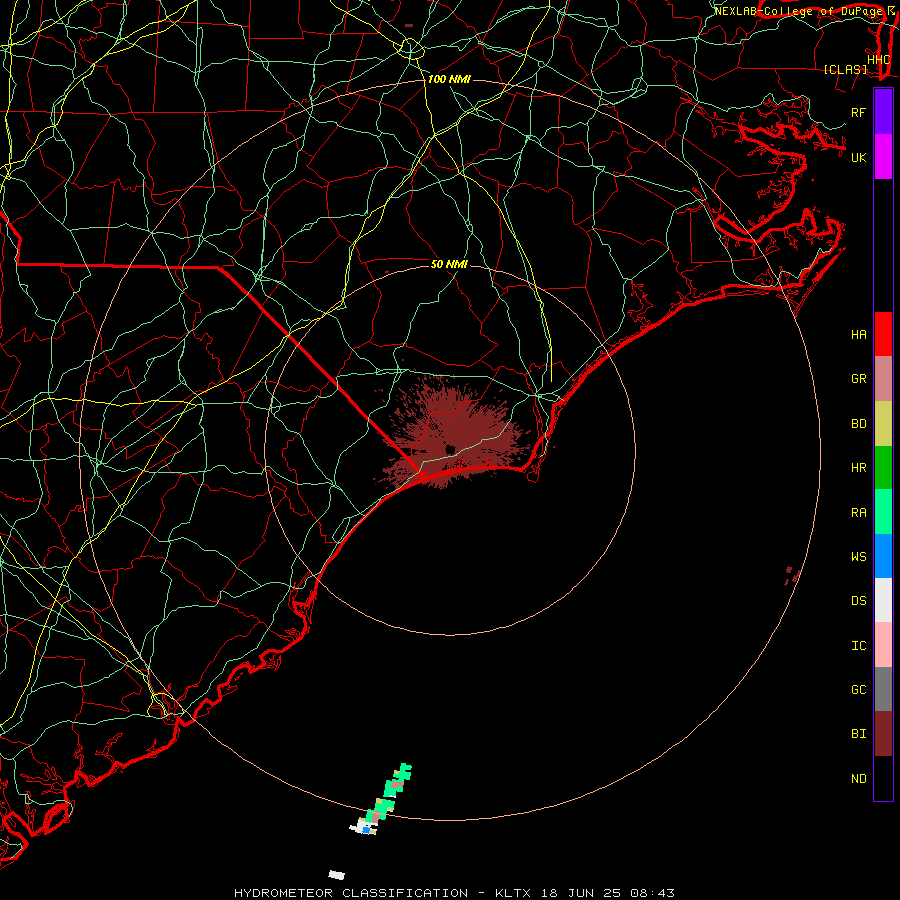This screenshot has height=900, width=900.
Task: Click the HA red legend swatch
Action: tap(883, 334)
